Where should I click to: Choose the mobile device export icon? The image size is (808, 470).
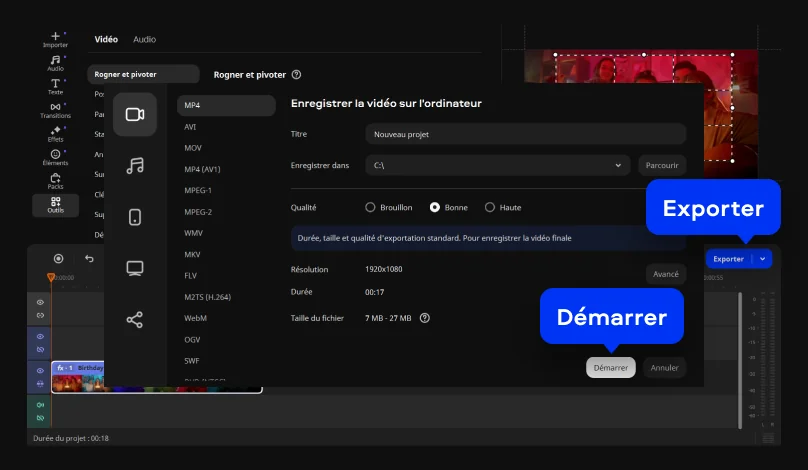(135, 217)
